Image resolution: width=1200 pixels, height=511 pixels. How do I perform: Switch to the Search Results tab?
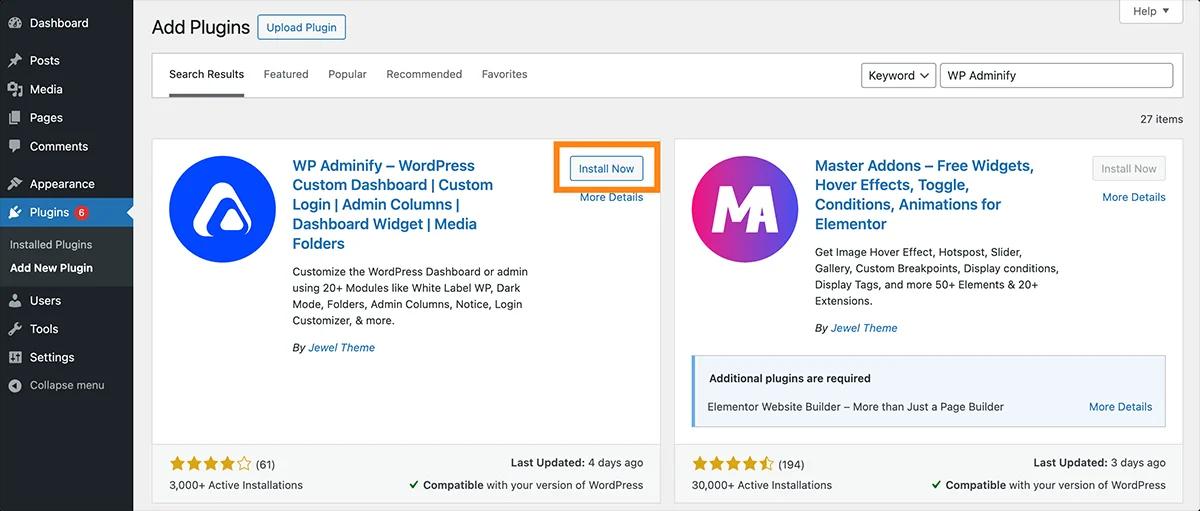pyautogui.click(x=206, y=74)
